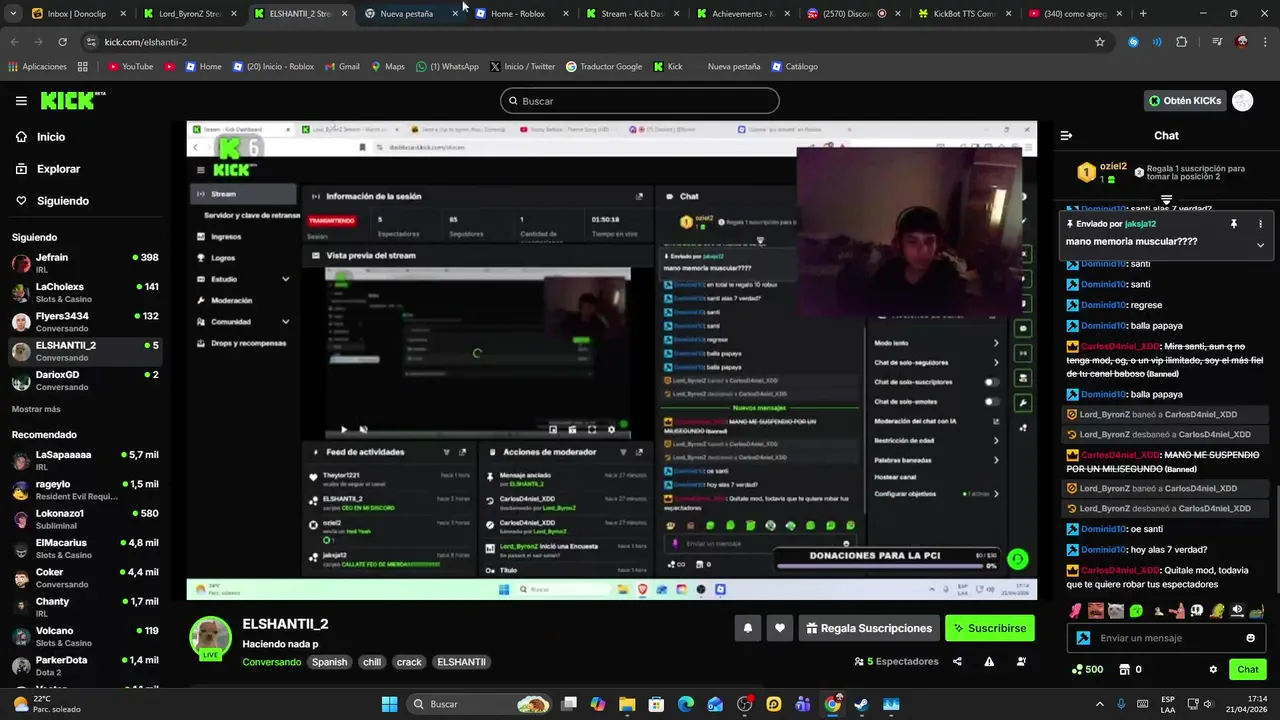Open LaCholexs channel in sidebar
The image size is (1280, 720).
tap(85, 293)
